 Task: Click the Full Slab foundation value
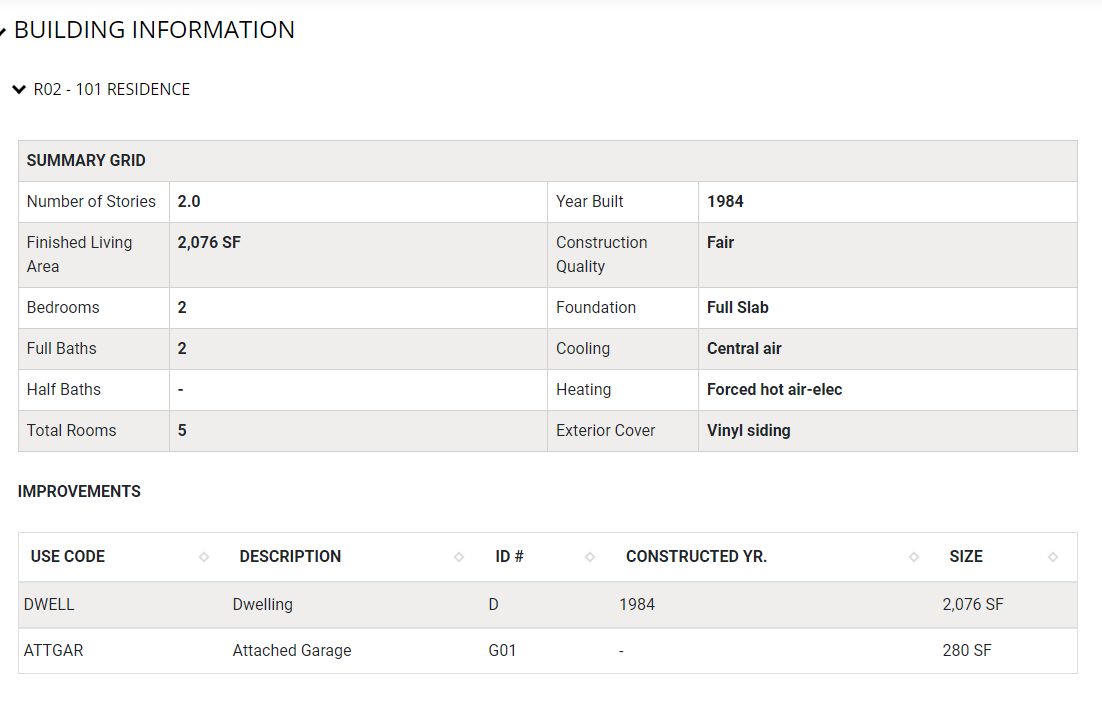[738, 308]
